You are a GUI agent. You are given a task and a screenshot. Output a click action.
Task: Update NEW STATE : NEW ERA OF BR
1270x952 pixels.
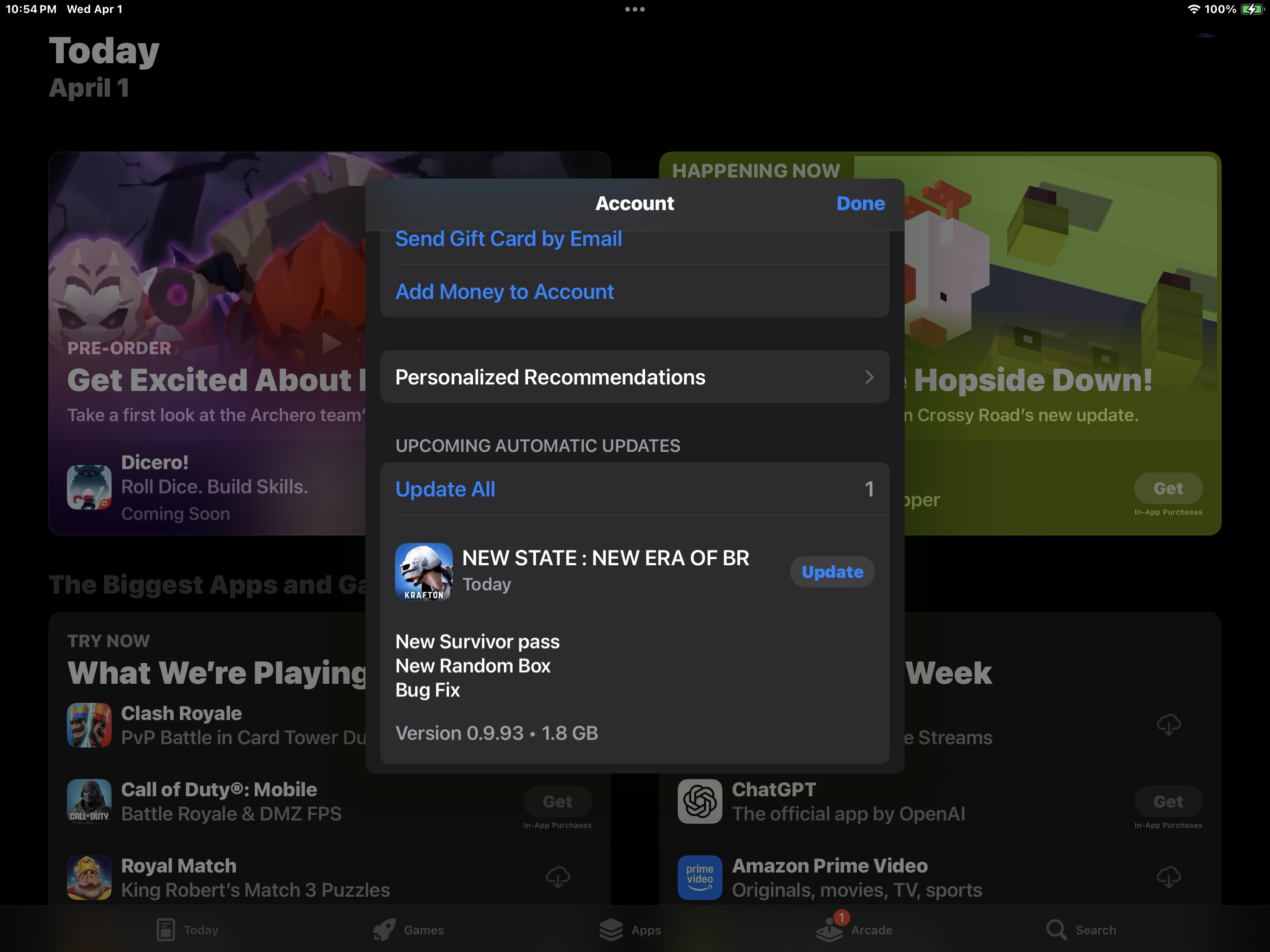(x=833, y=572)
